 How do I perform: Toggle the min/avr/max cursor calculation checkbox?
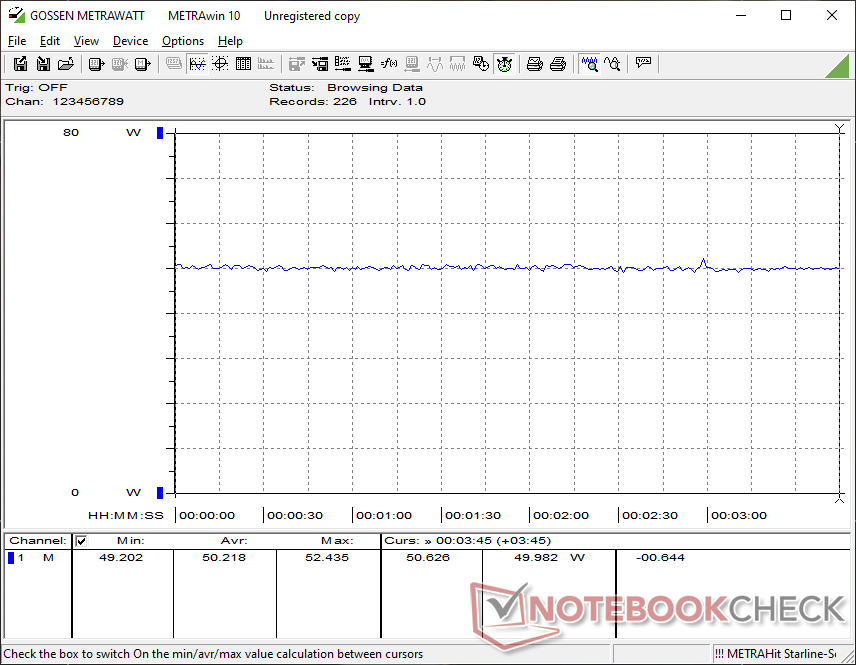point(82,541)
